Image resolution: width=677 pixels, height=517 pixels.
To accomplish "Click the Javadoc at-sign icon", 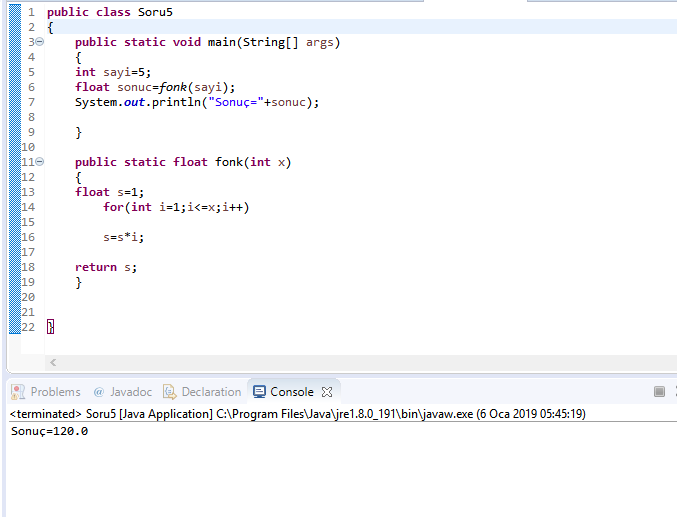I will (x=99, y=392).
